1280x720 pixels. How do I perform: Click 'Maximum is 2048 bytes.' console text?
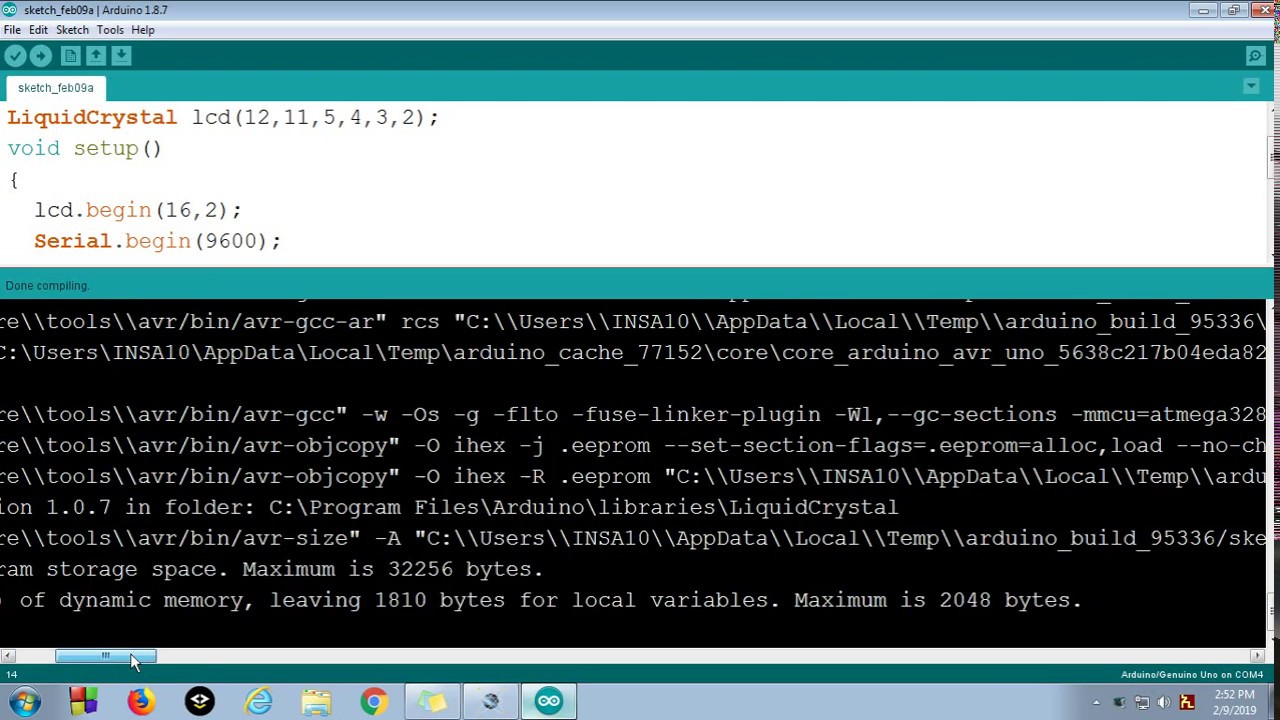point(938,600)
